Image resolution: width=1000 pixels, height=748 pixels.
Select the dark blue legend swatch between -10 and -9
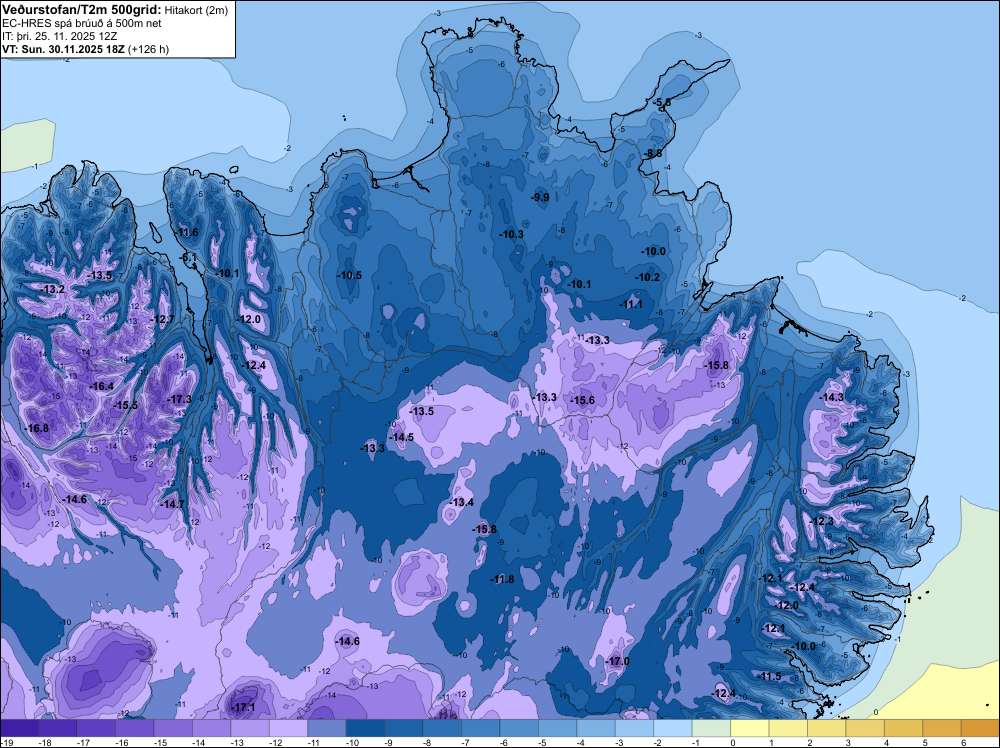pos(365,728)
